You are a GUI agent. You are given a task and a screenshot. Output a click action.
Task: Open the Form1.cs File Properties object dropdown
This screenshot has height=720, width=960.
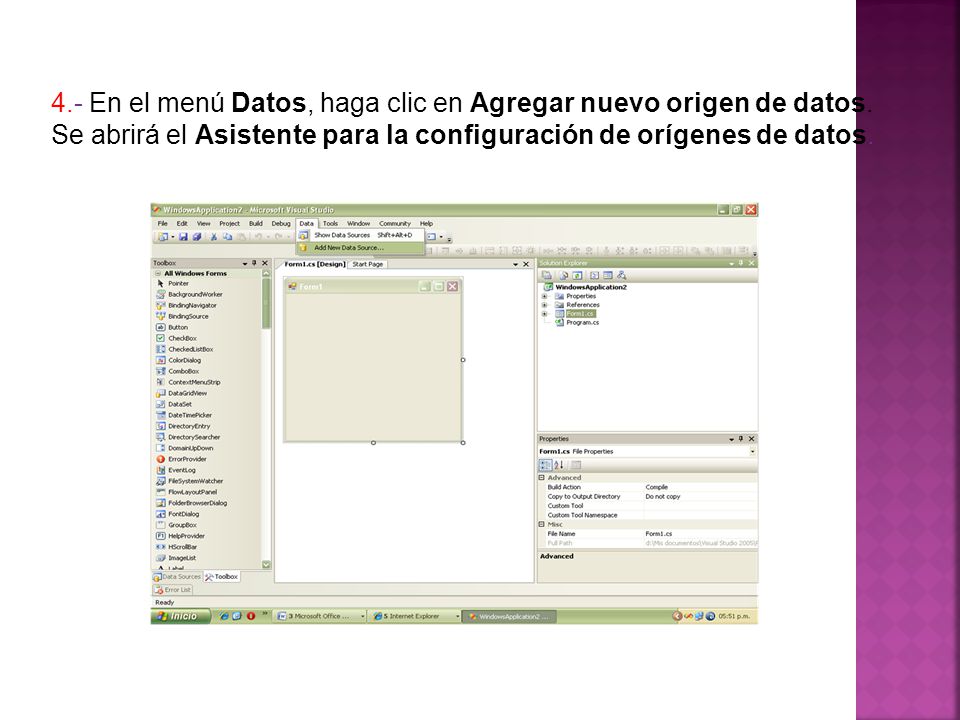click(752, 452)
